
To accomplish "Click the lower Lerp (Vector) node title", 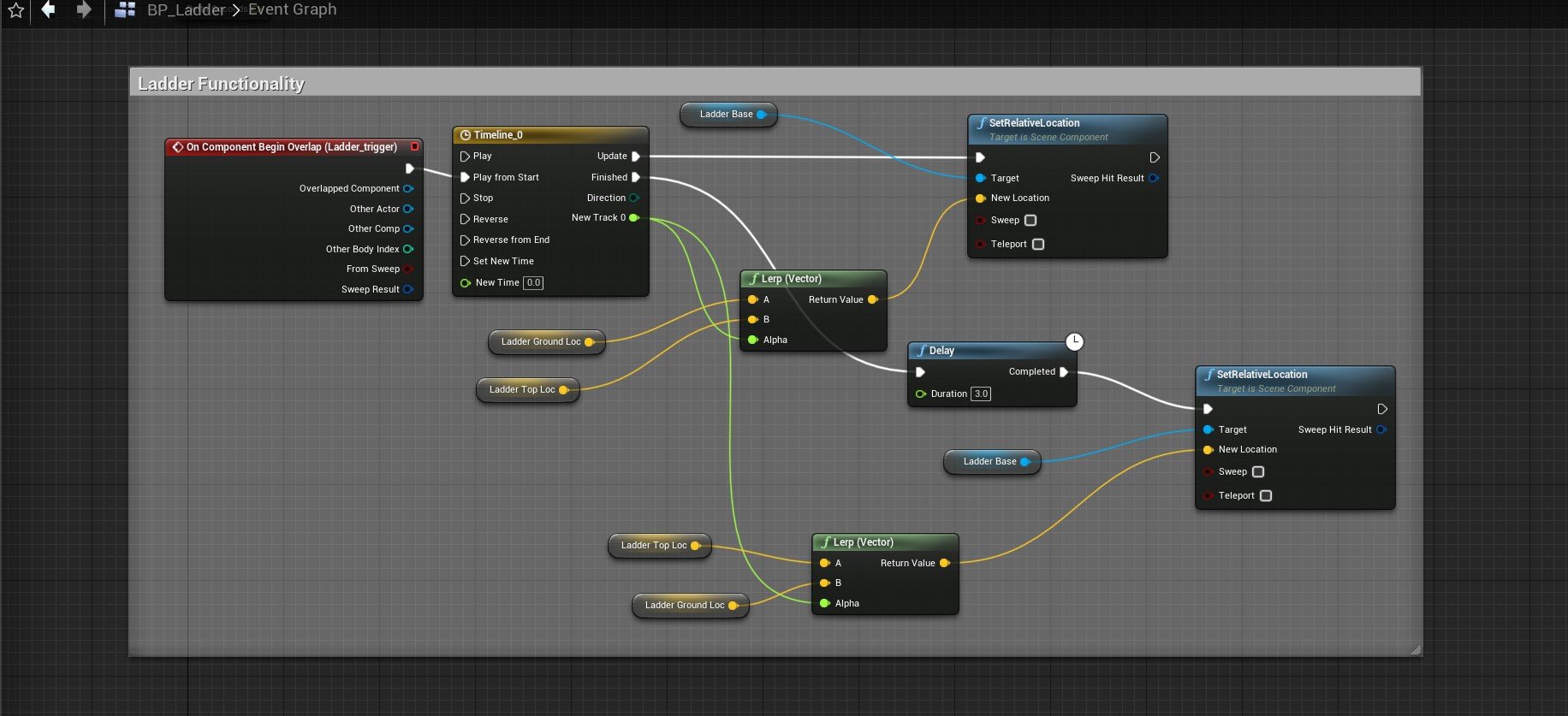I will tap(864, 542).
